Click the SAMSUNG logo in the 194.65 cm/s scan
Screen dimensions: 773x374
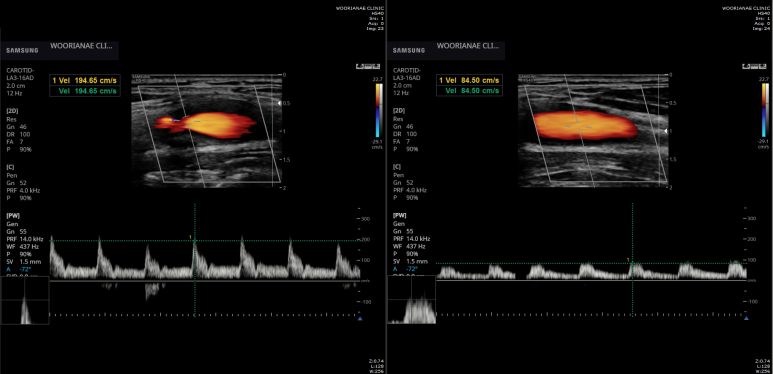(x=22, y=50)
